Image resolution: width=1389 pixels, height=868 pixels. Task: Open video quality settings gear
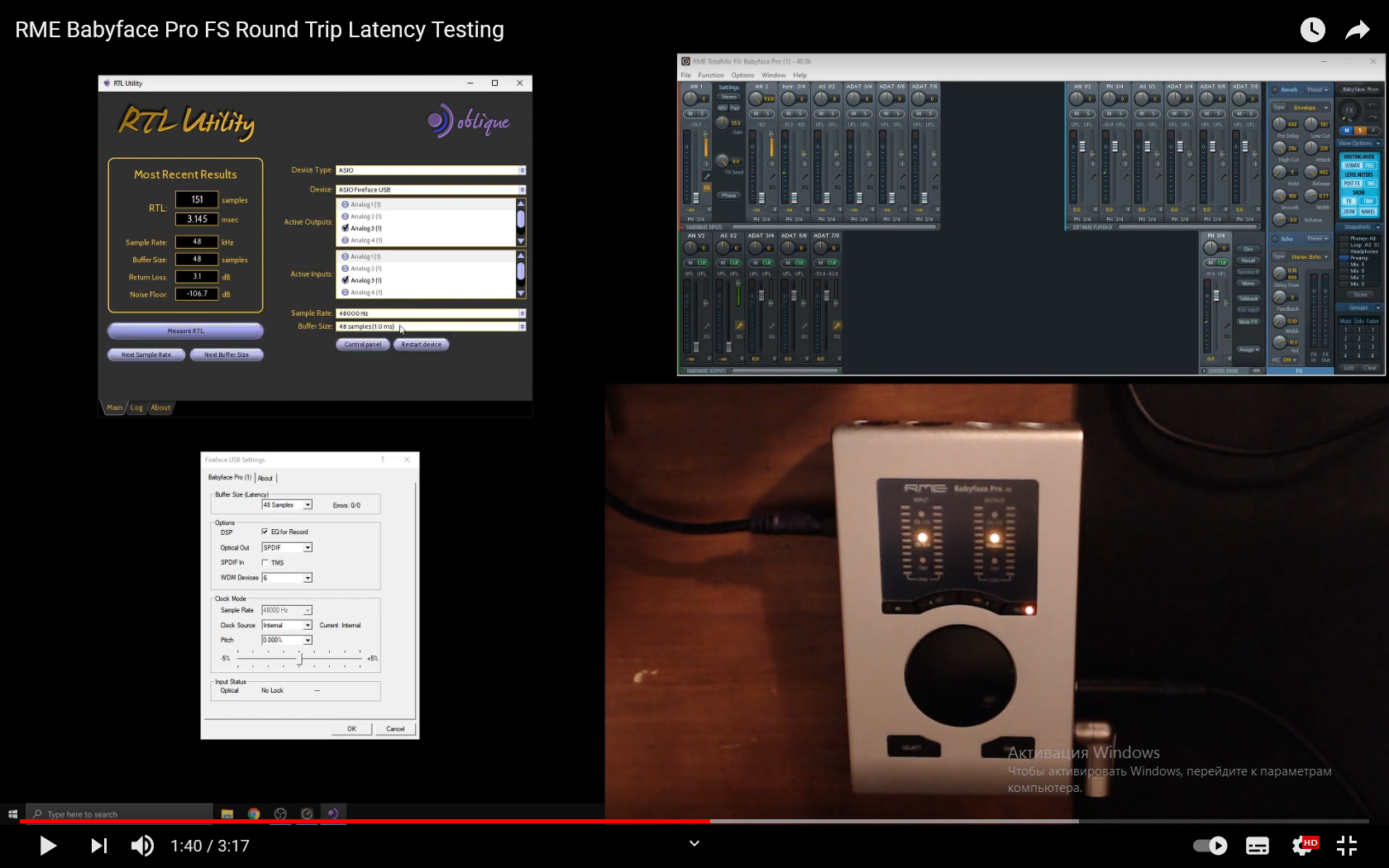(1303, 846)
